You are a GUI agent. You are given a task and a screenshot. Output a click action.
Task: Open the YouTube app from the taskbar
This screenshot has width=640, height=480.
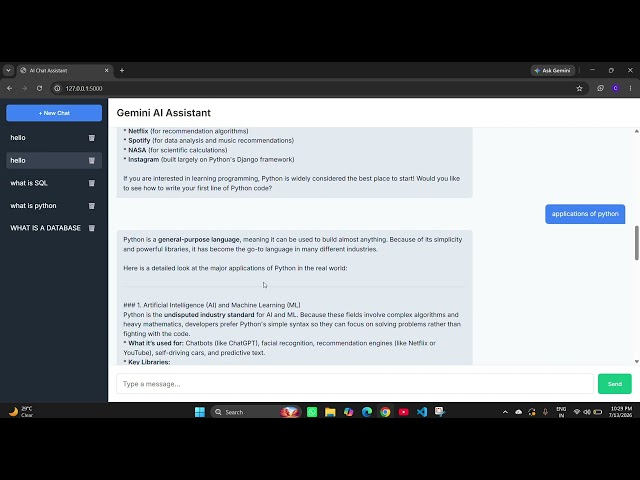pyautogui.click(x=404, y=412)
